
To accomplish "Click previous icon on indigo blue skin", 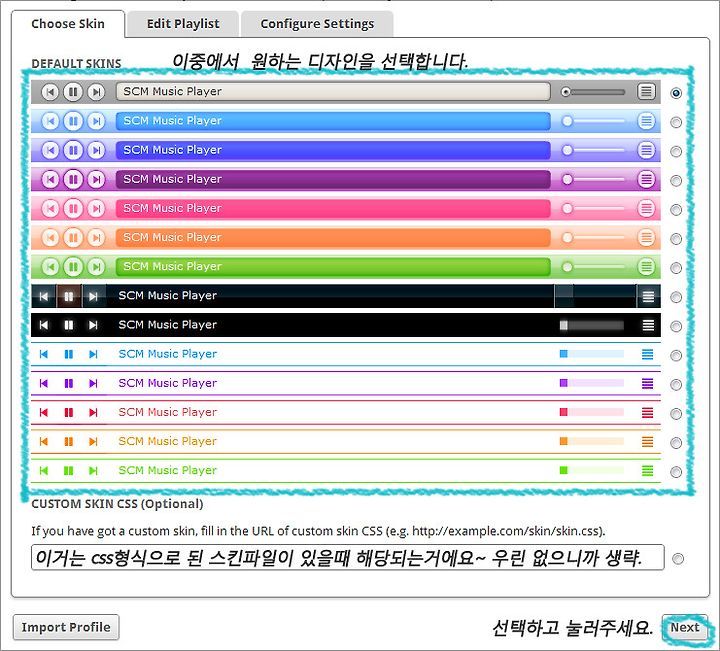I will click(50, 151).
